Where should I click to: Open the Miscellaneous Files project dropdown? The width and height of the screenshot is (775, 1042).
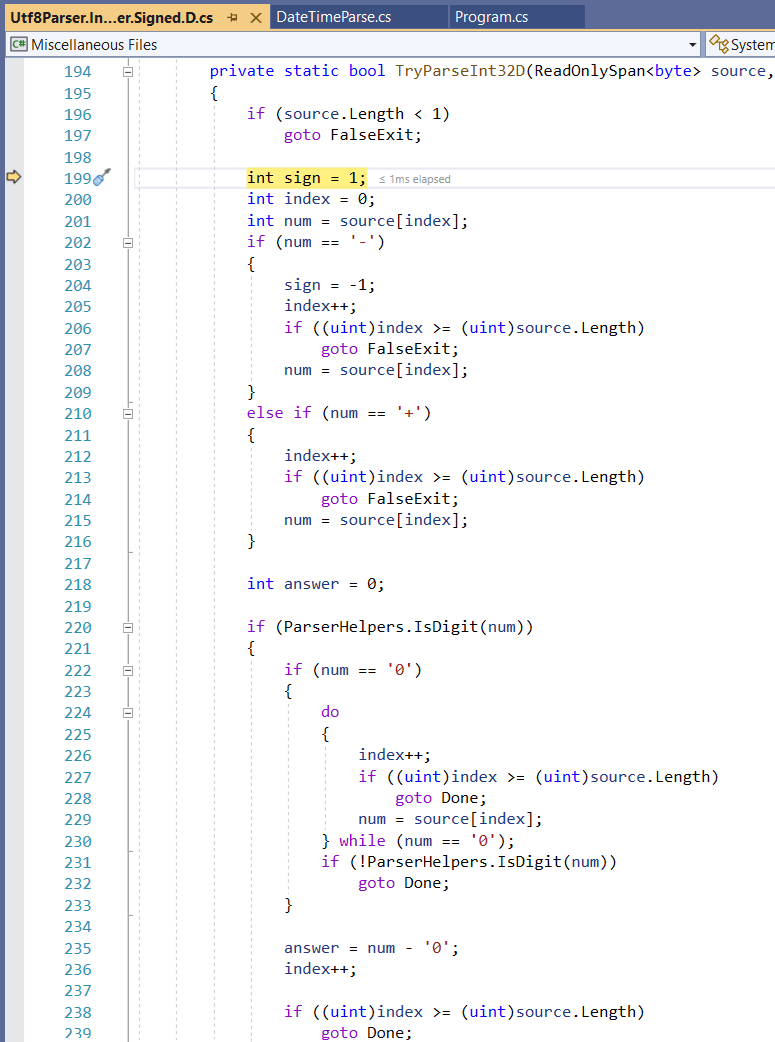click(693, 45)
